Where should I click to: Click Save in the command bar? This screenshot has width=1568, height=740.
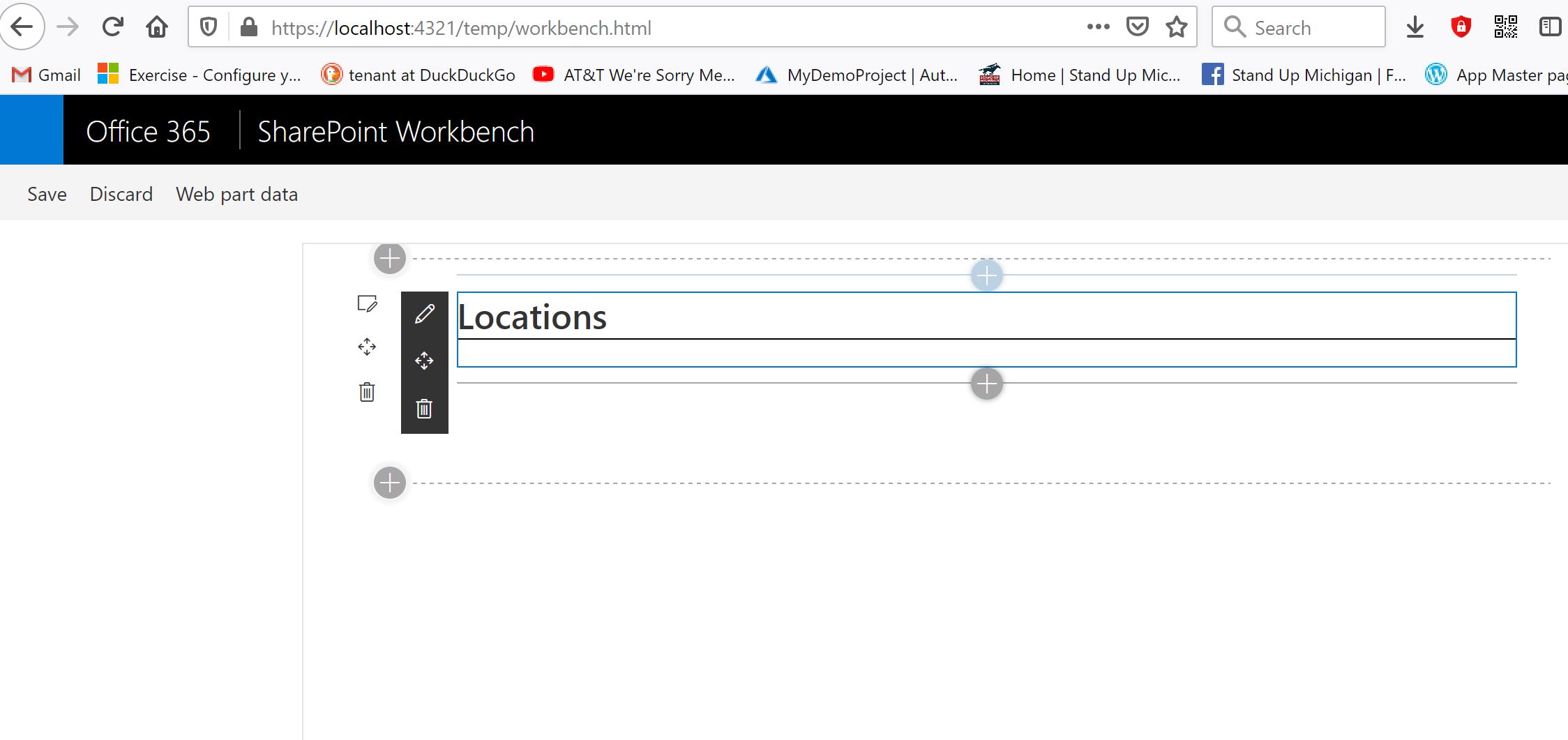coord(47,194)
